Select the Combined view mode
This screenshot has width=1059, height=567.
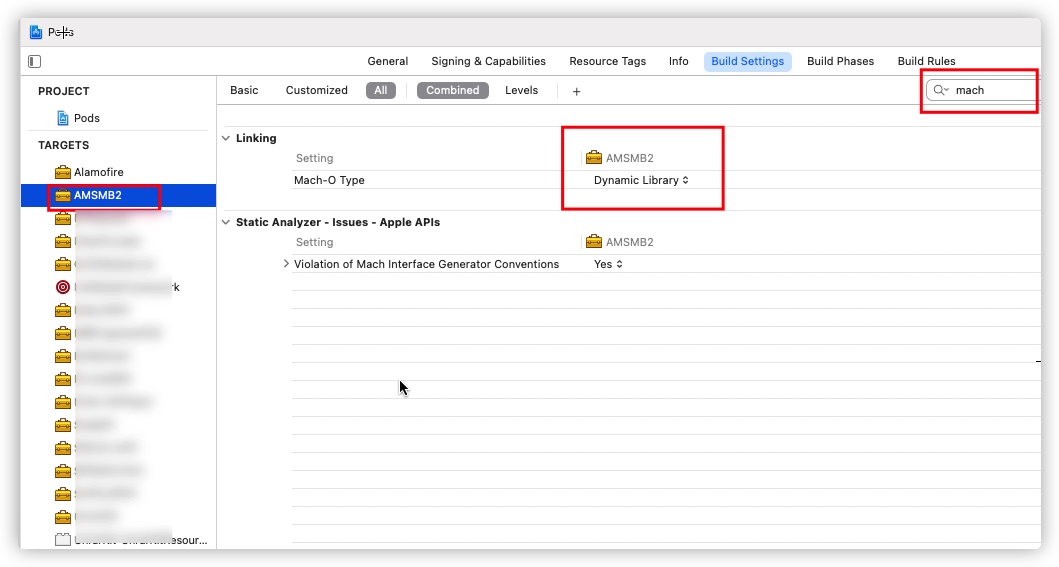click(453, 90)
